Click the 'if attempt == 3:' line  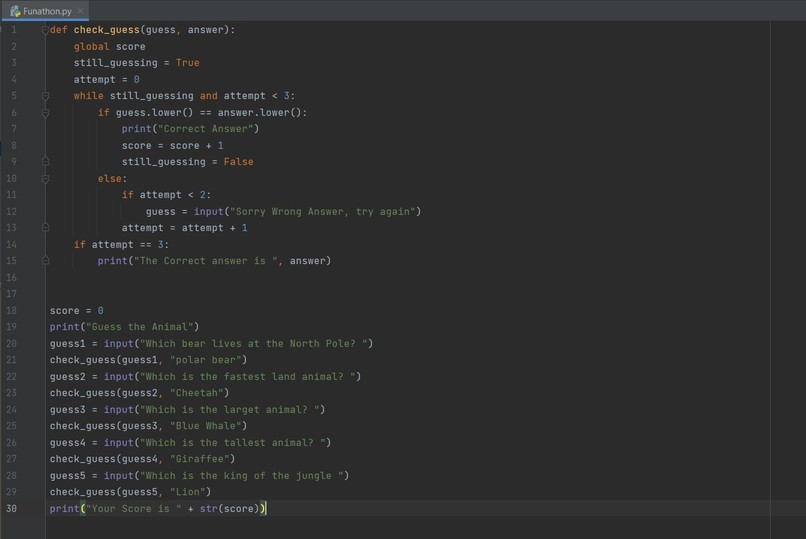click(121, 245)
